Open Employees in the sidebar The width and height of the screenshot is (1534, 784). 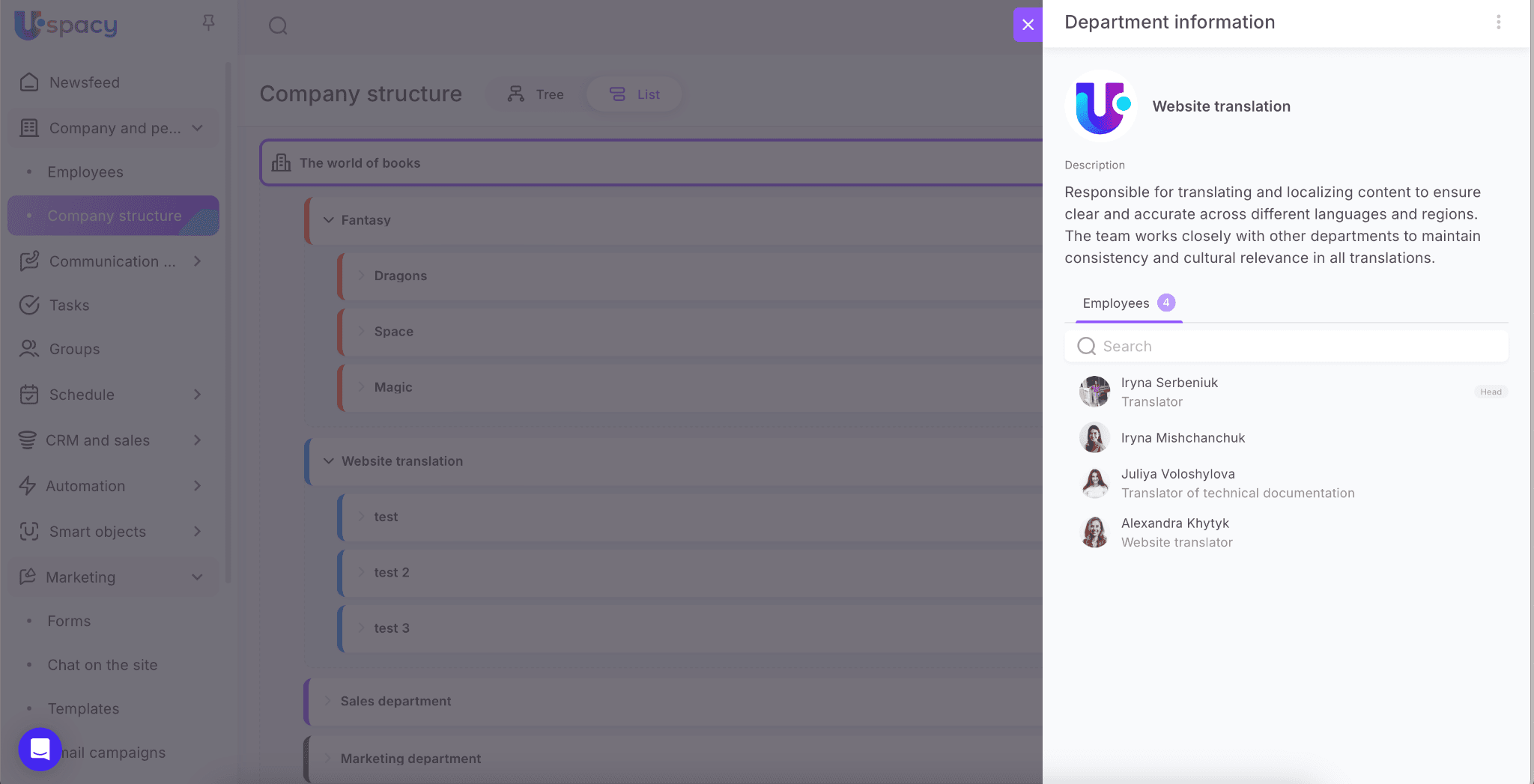click(85, 172)
